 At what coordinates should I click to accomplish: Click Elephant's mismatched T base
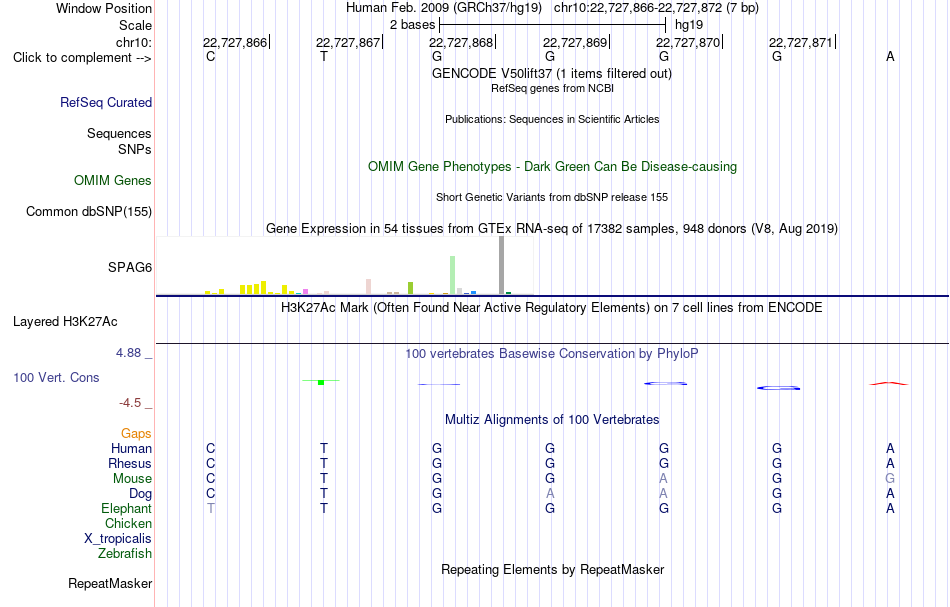click(x=211, y=509)
